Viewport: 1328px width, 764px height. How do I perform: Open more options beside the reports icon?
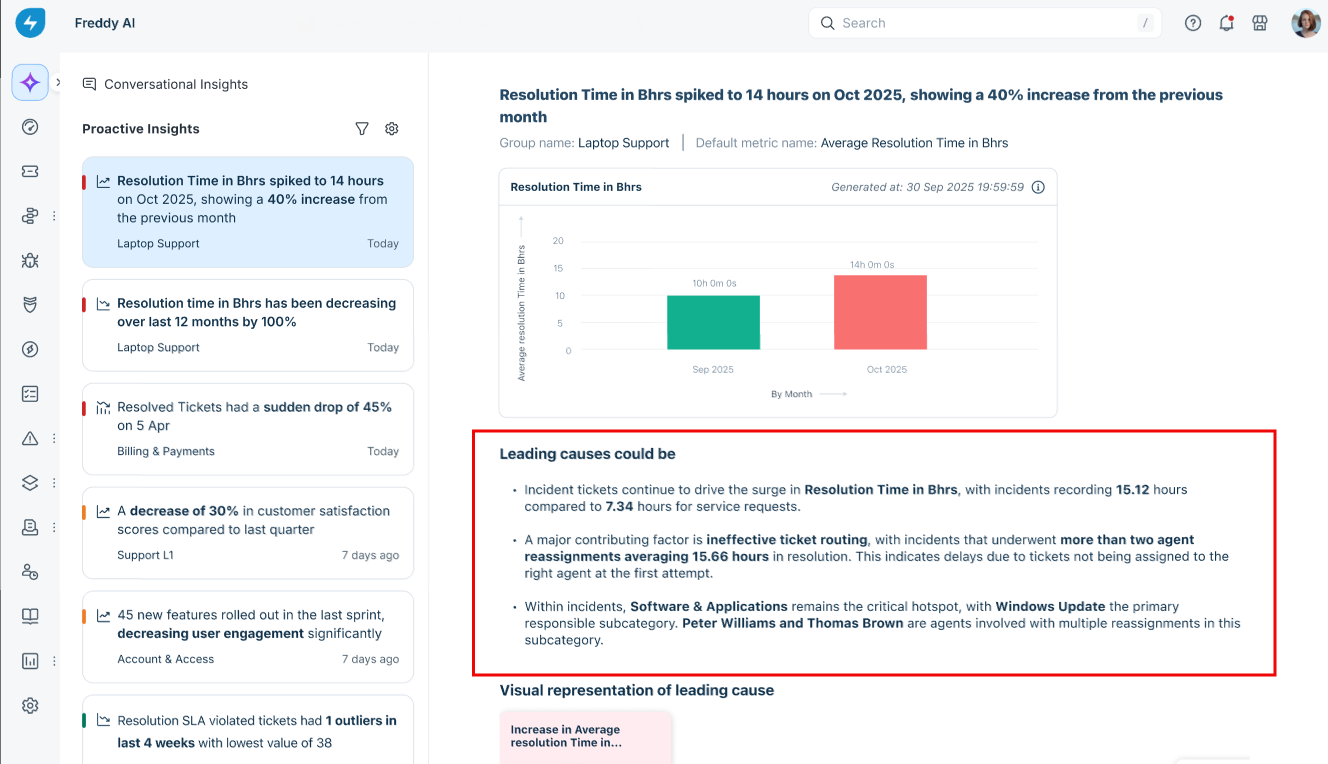point(54,661)
